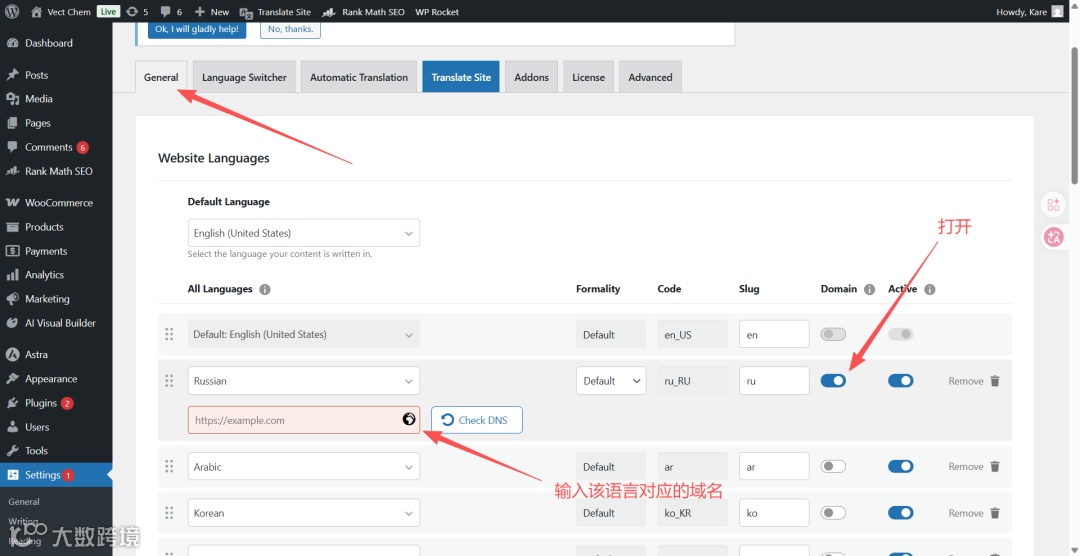Open the Translate Site admin bar icon
The image size is (1080, 556).
click(246, 12)
